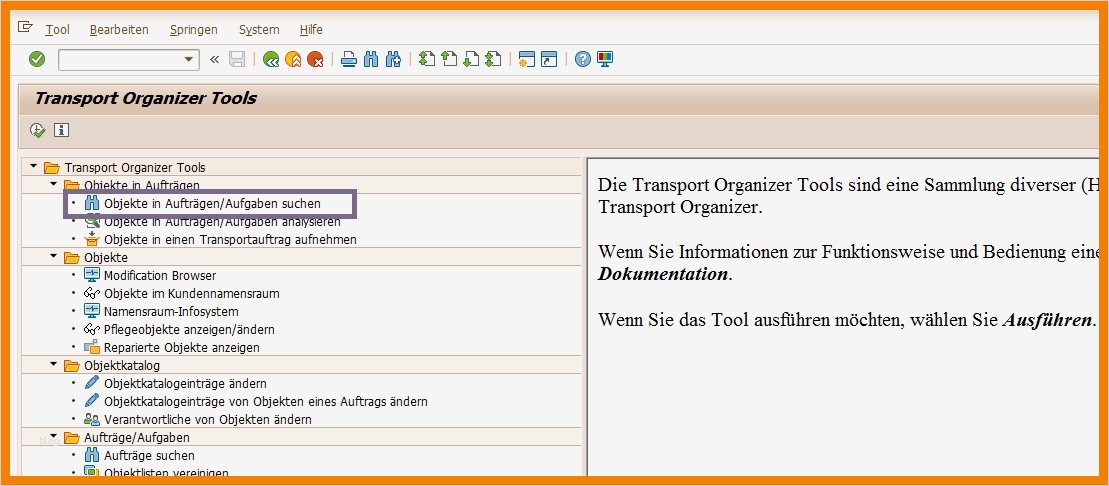
Task: Open Help question mark icon
Action: coord(582,59)
